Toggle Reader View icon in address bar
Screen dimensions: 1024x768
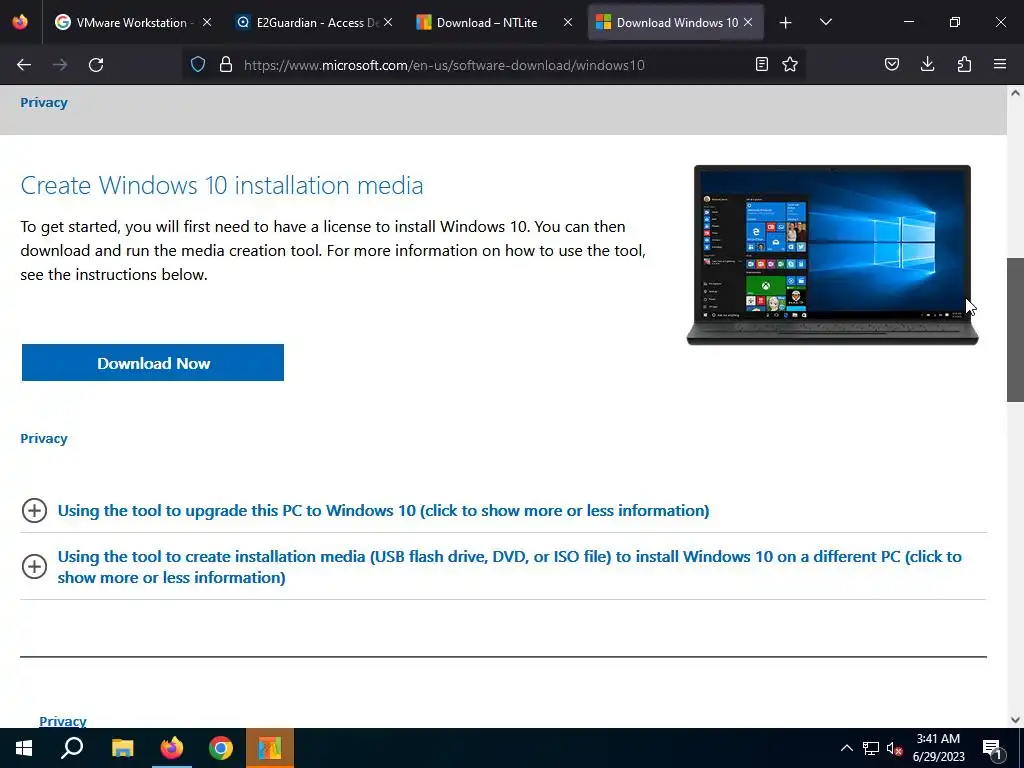(x=761, y=65)
